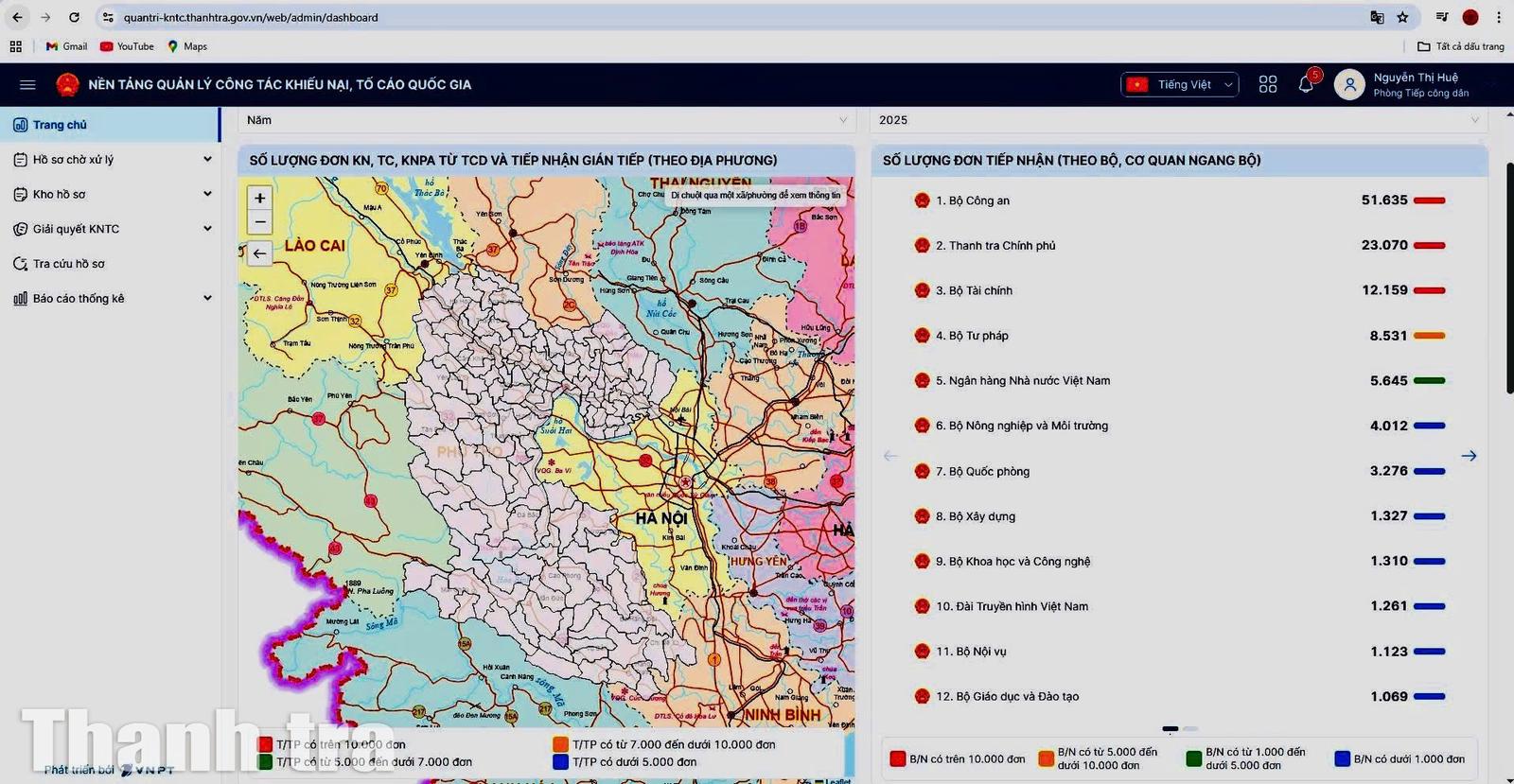This screenshot has height=784, width=1514.
Task: Open the Tiếng Việt language dropdown
Action: coord(1179,85)
